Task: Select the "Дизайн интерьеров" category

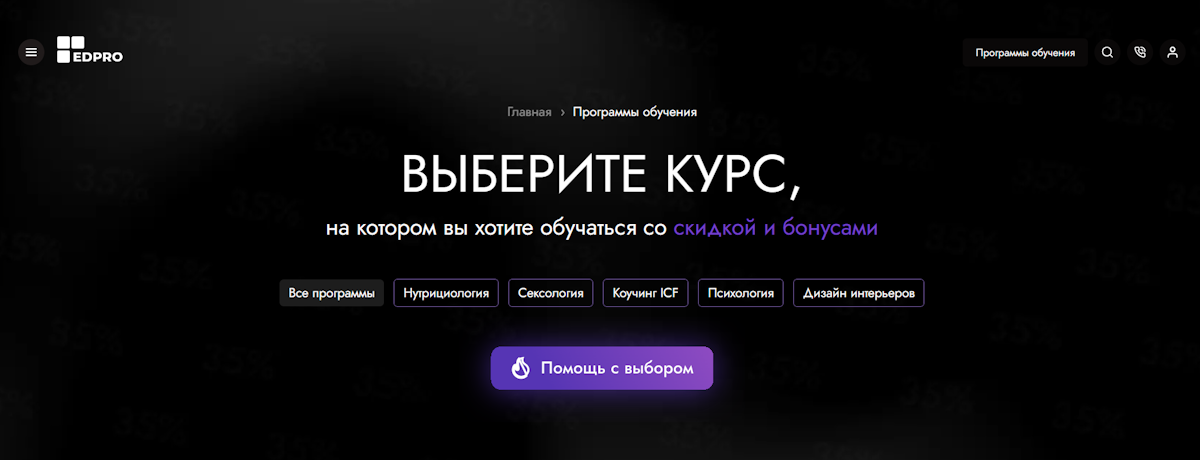Action: [x=858, y=293]
